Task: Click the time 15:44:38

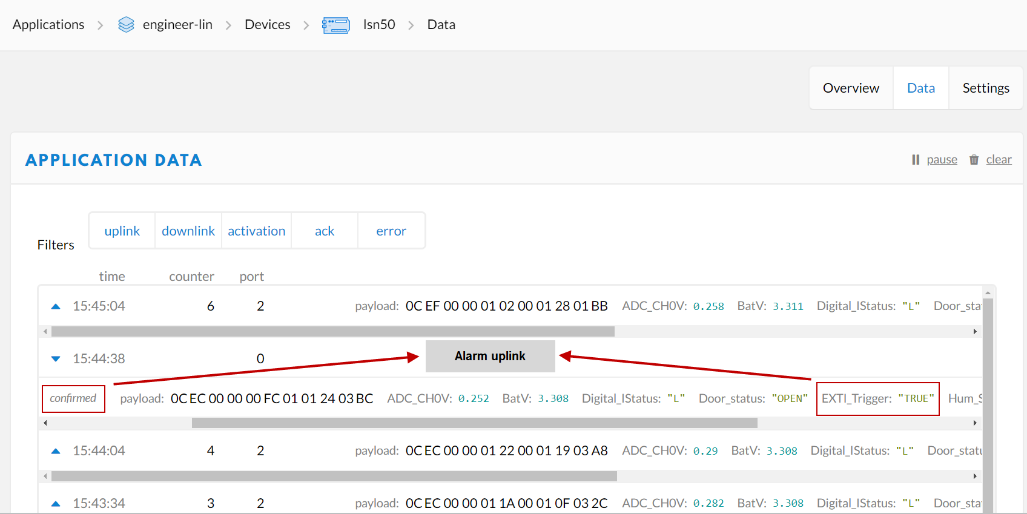Action: 99,358
